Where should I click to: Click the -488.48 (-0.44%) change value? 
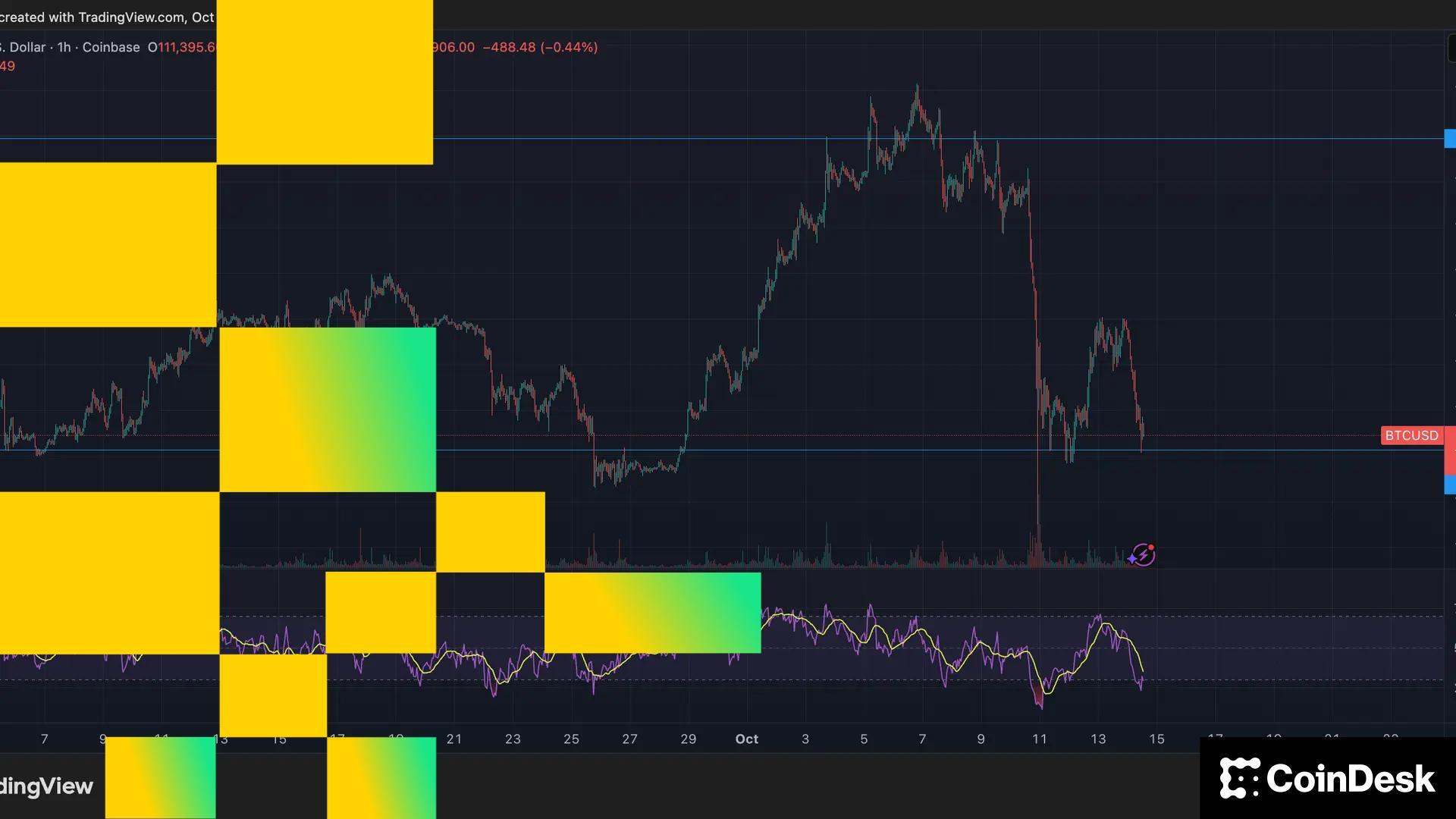tap(540, 47)
